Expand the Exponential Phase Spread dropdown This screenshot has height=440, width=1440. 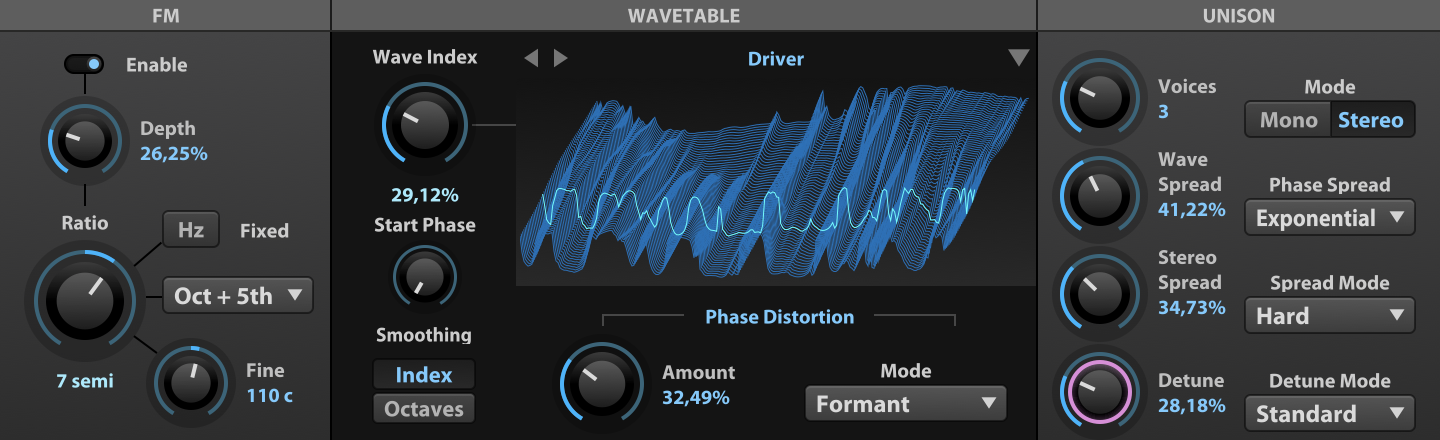click(1330, 218)
